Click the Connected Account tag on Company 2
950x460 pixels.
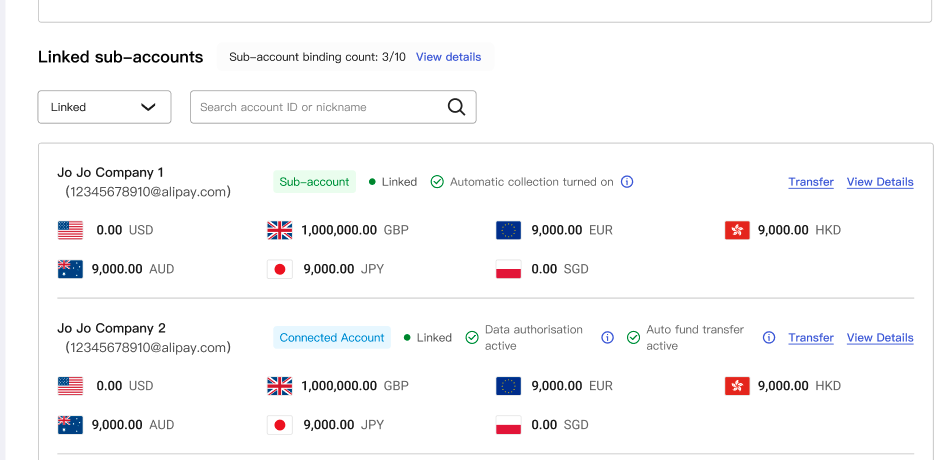point(332,338)
